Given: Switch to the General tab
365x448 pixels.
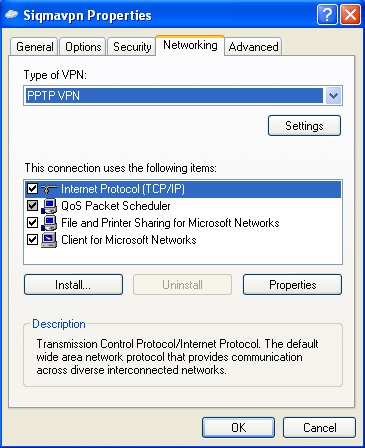Looking at the screenshot, I should click(35, 47).
